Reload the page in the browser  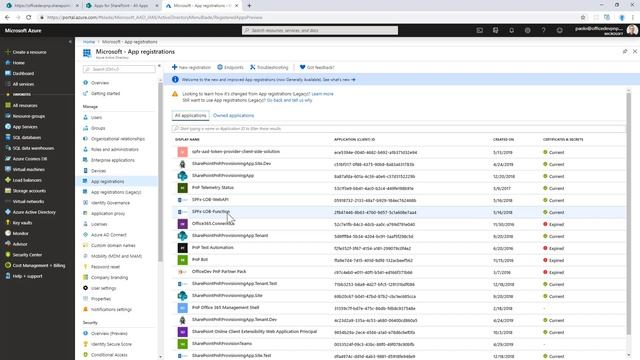(29, 18)
